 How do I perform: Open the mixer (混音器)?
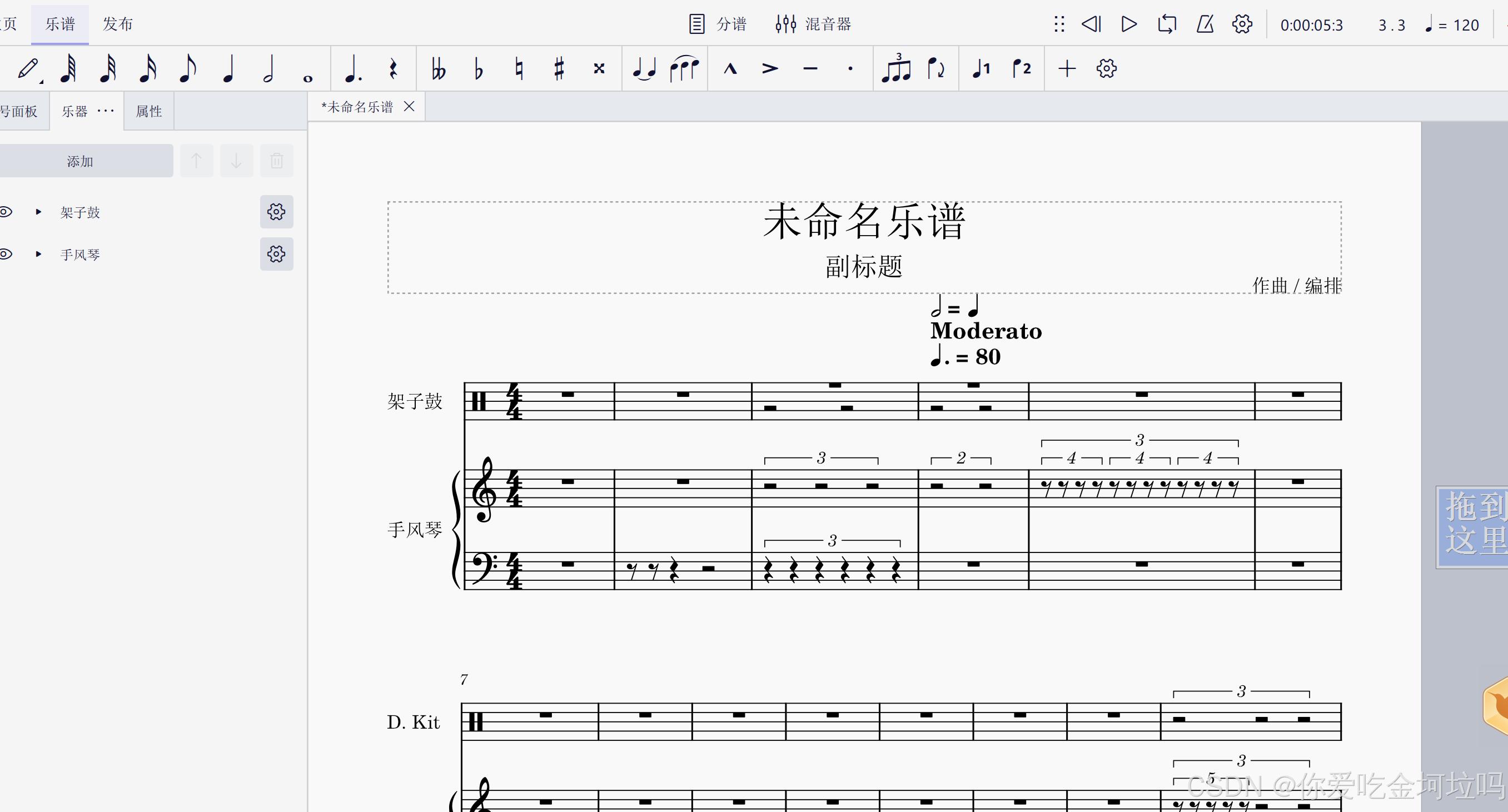point(813,24)
